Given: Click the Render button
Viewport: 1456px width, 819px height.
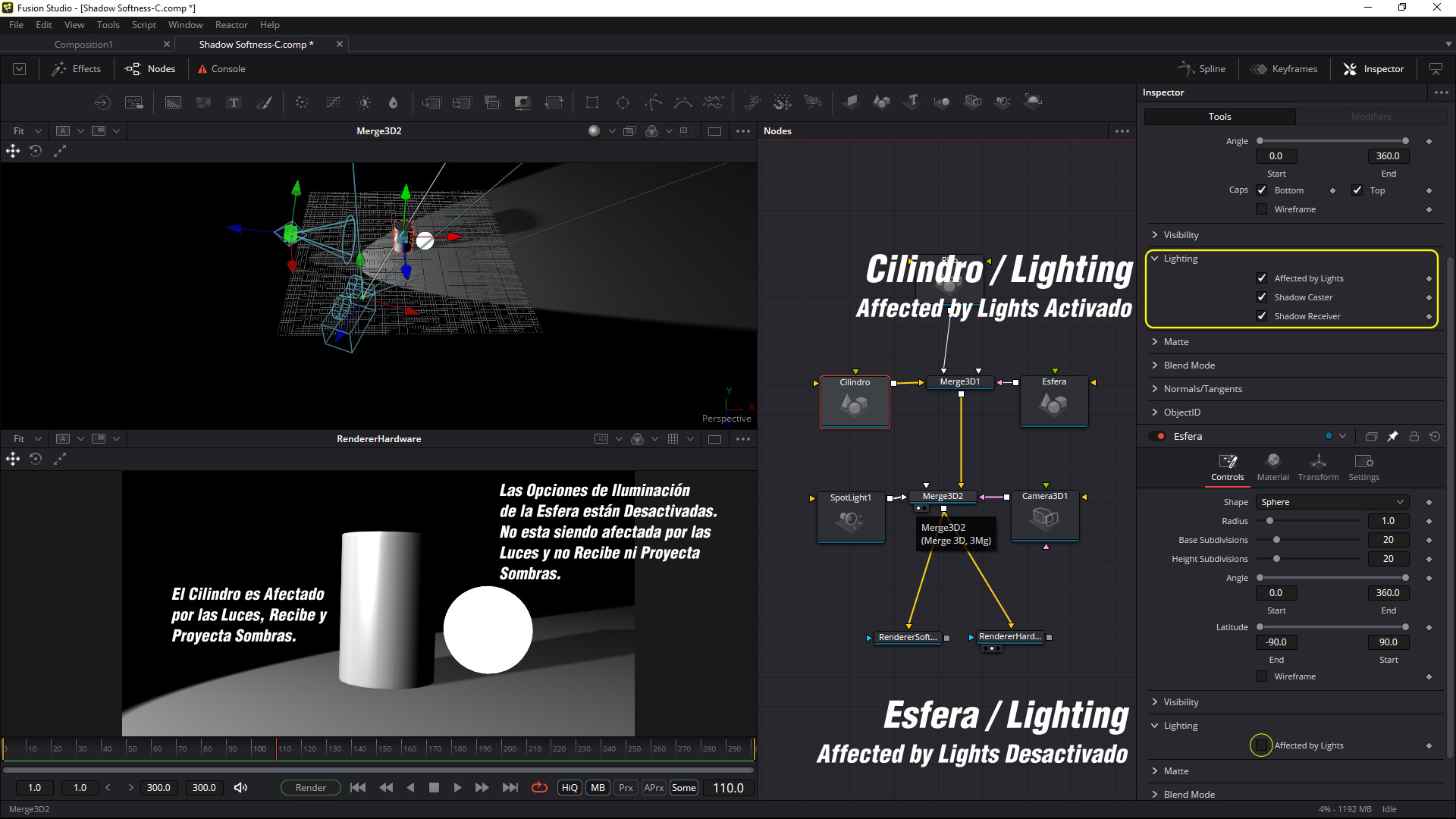Looking at the screenshot, I should (310, 788).
